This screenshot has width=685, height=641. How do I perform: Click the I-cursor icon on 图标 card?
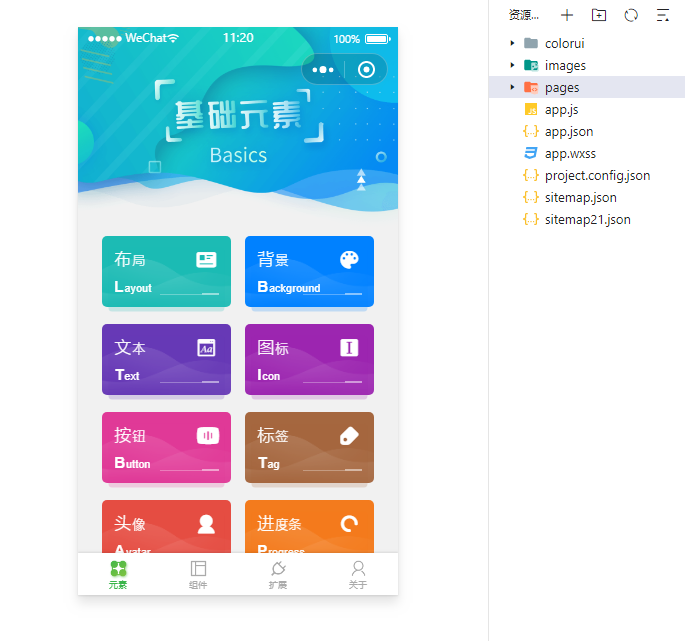(x=349, y=348)
